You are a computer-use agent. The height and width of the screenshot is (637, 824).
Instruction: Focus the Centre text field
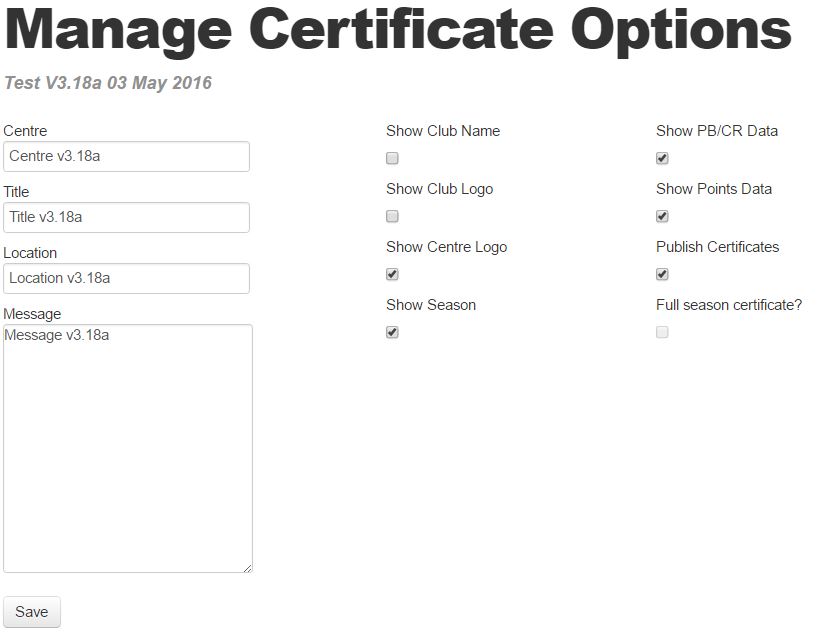pyautogui.click(x=126, y=156)
